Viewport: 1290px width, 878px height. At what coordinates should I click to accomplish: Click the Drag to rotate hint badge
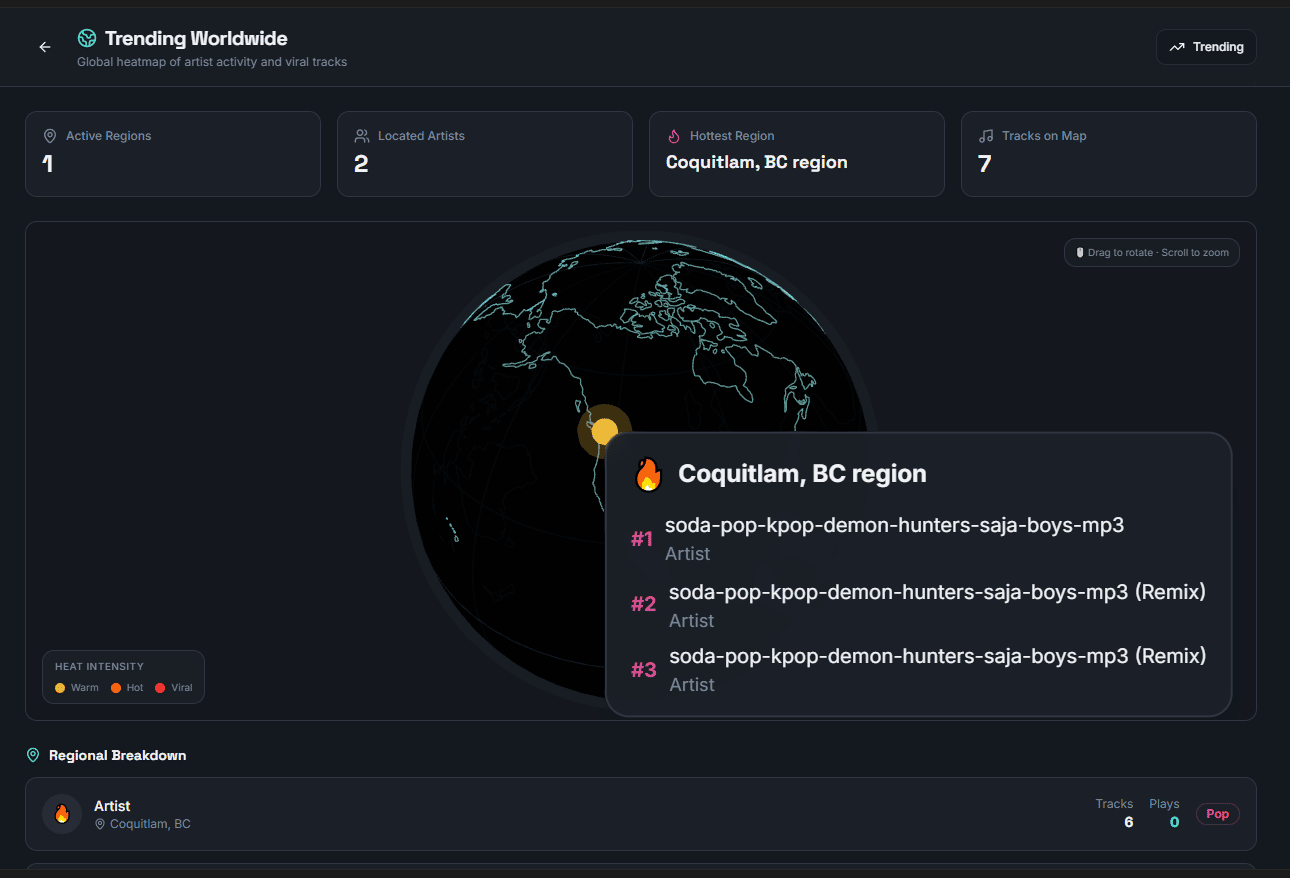pyautogui.click(x=1151, y=253)
